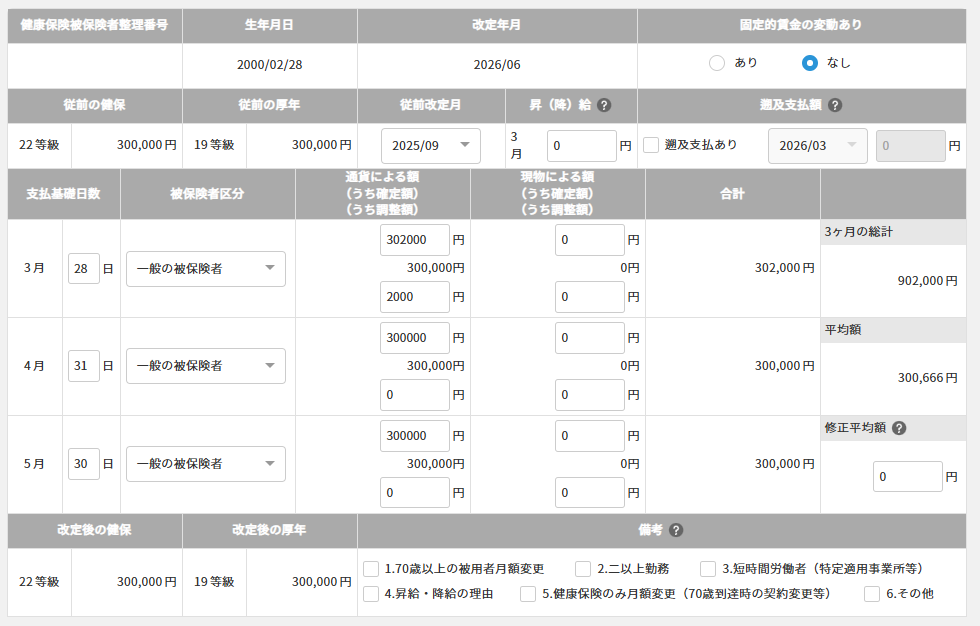
Task: Select the なし radio button
Action: click(809, 62)
